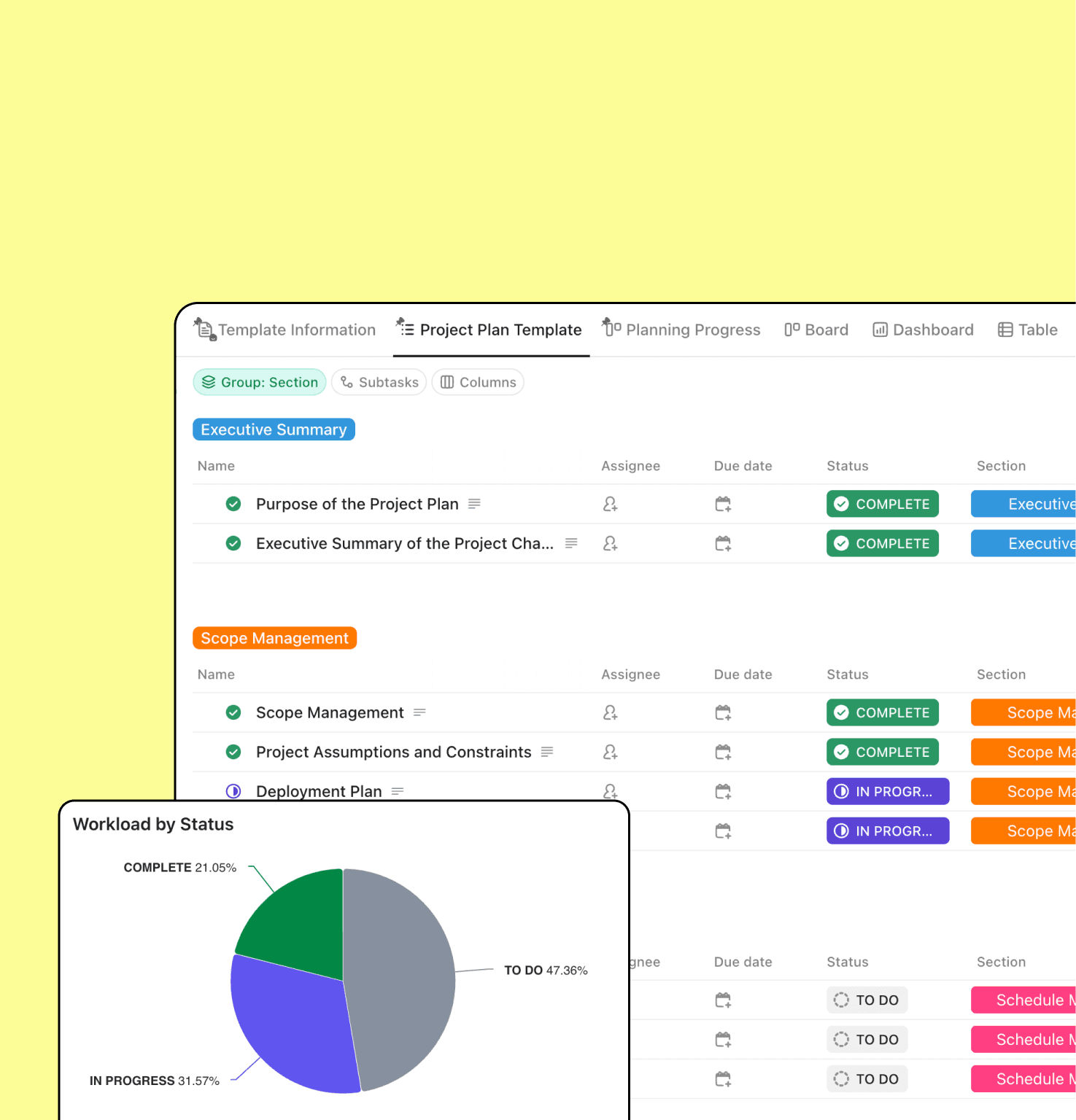The image size is (1076, 1120).
Task: Click the Workload by Status widget title
Action: [x=153, y=824]
